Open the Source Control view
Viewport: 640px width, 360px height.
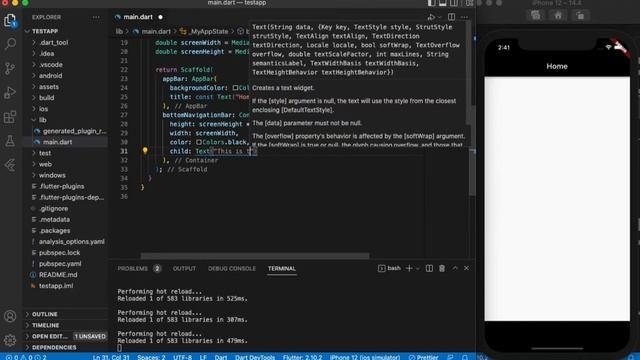click(x=10, y=68)
